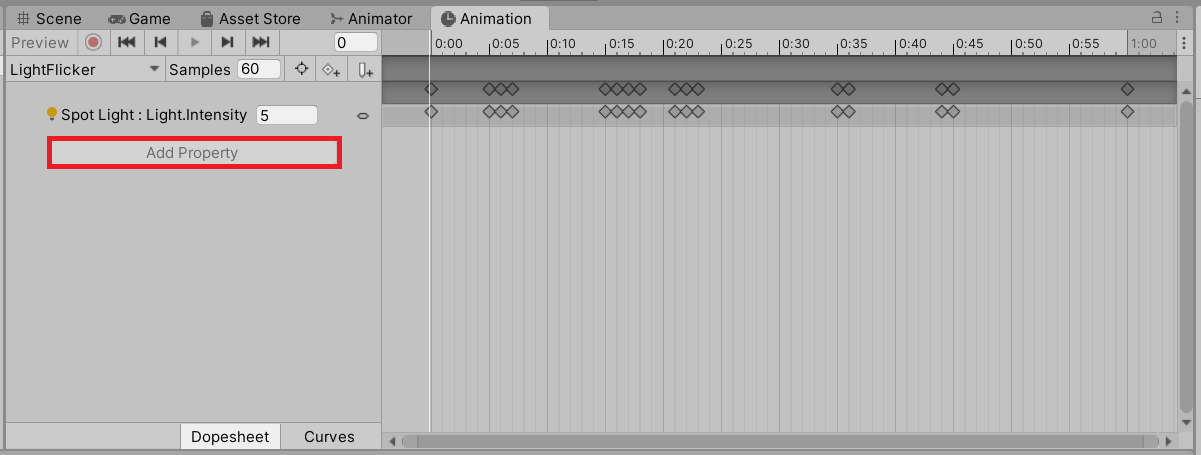Go to end of the clip
Viewport: 1201px width, 455px height.
pyautogui.click(x=261, y=42)
